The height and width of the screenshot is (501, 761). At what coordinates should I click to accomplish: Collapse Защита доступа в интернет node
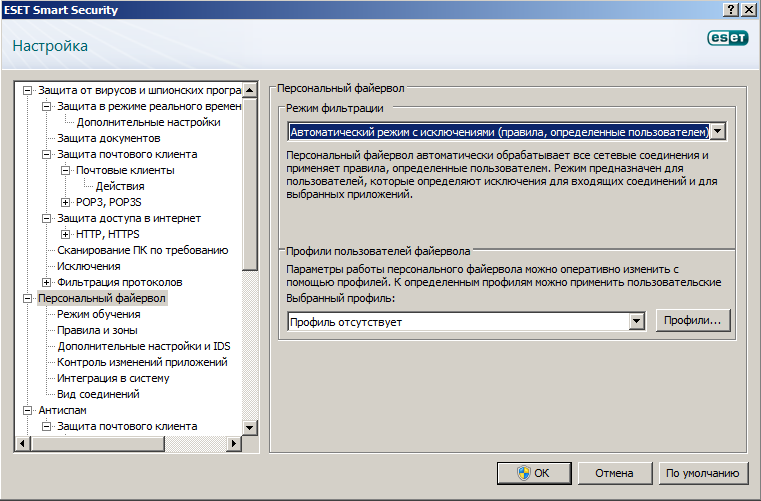pos(47,218)
